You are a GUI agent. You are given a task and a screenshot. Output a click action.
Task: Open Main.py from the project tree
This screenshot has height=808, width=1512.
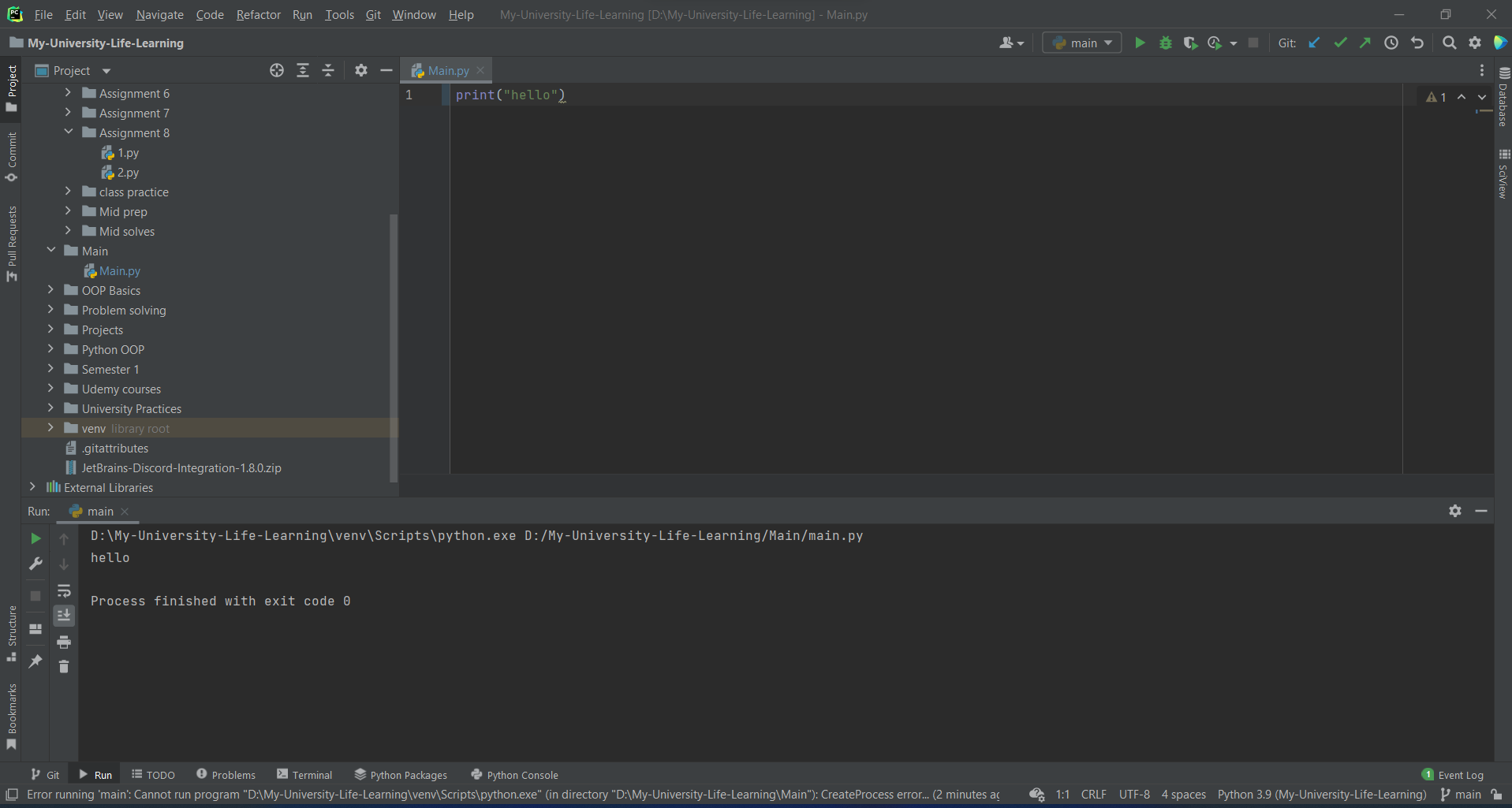[x=120, y=270]
